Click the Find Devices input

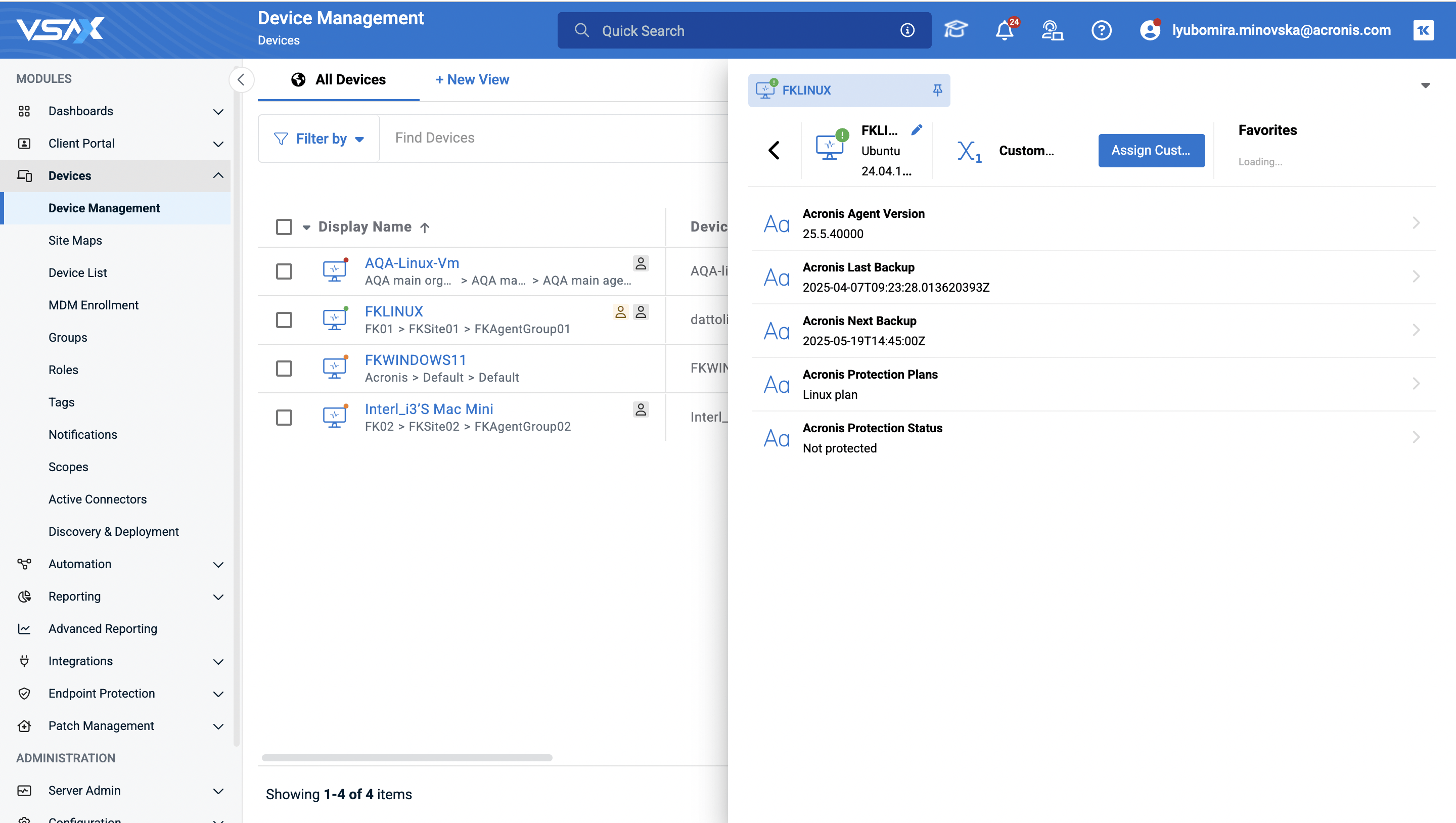(554, 138)
